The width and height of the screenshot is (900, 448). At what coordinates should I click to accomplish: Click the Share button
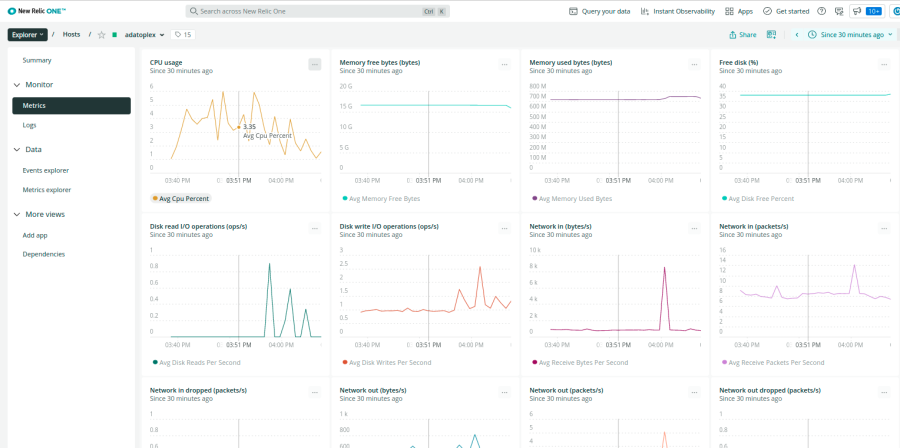click(x=742, y=34)
